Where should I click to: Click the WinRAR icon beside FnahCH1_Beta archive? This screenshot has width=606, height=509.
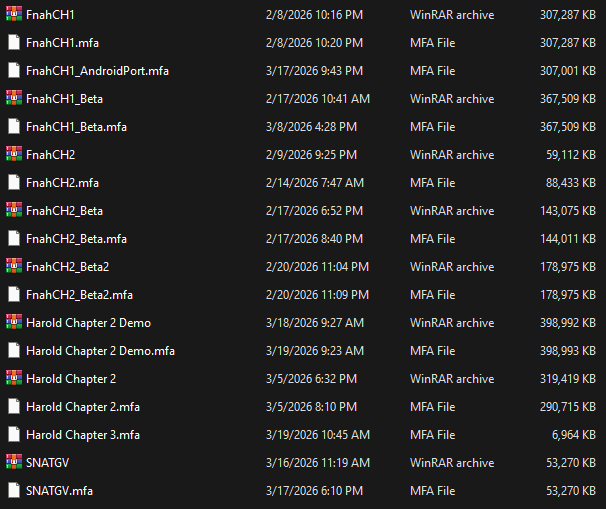(13, 99)
